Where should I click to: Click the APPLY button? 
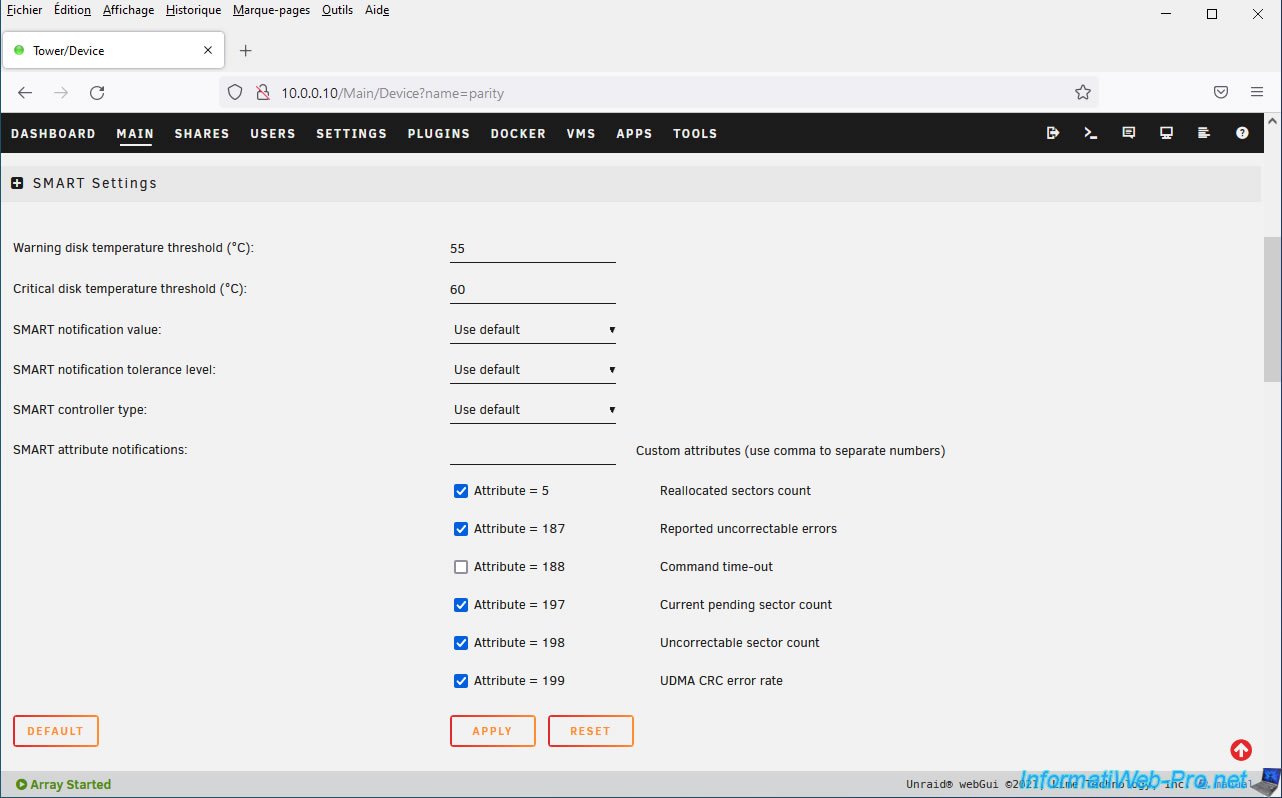tap(492, 731)
